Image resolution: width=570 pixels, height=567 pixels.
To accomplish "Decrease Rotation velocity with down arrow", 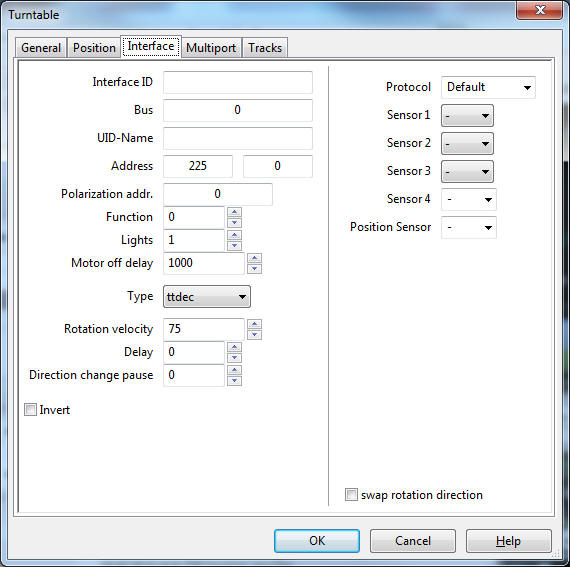I will point(254,335).
